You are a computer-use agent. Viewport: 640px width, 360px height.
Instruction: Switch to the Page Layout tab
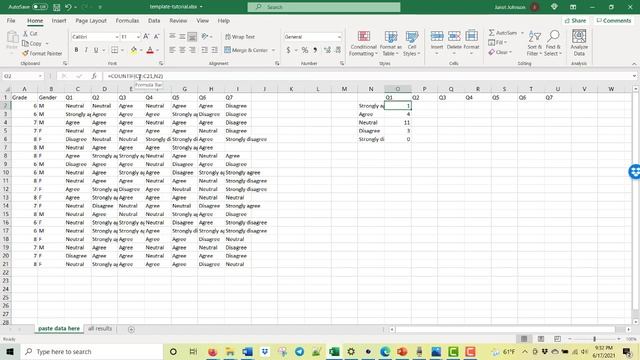click(x=91, y=20)
